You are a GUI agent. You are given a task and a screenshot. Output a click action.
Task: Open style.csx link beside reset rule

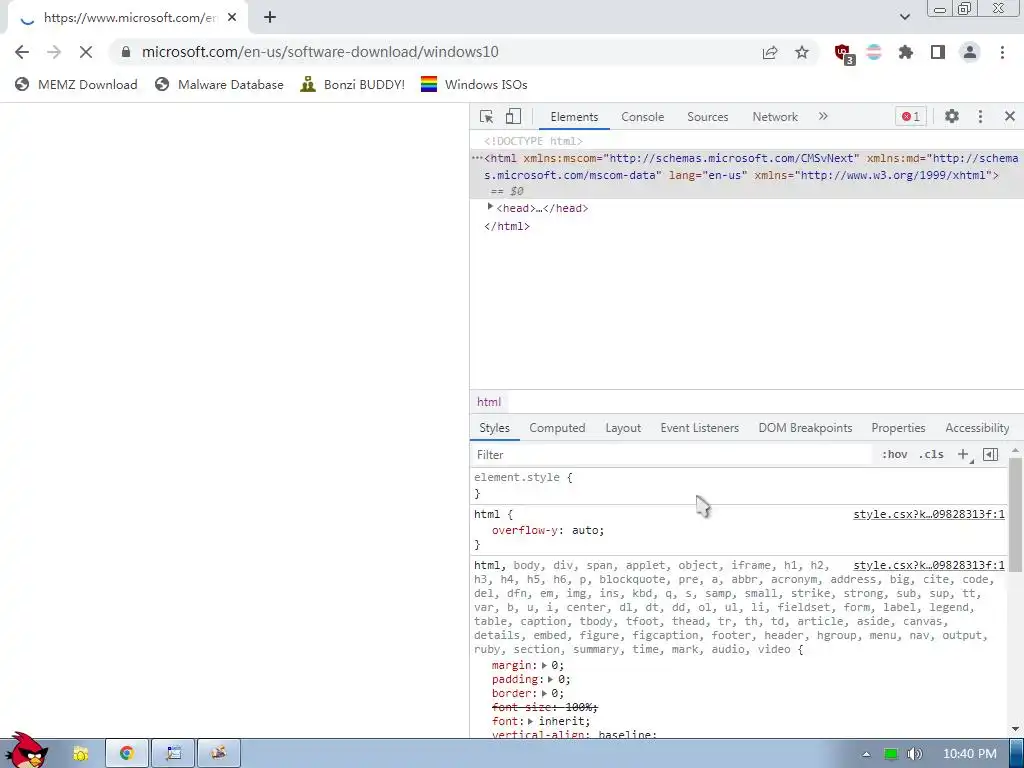[x=929, y=565]
